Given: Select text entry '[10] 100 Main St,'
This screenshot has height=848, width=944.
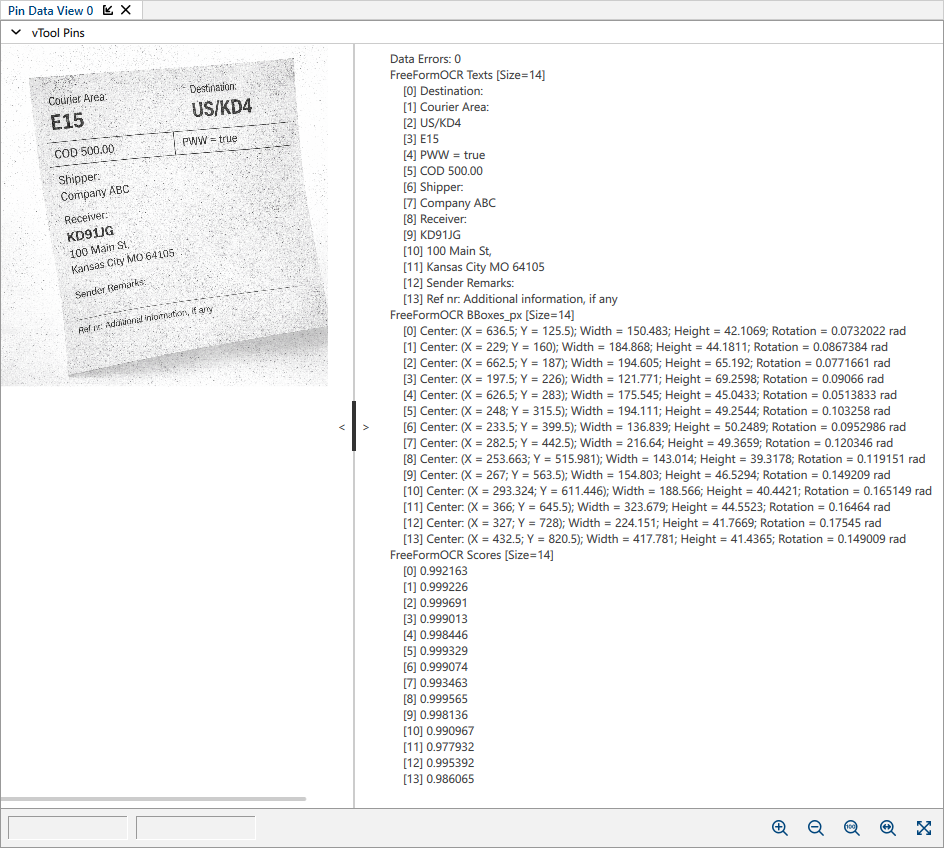Looking at the screenshot, I should [447, 251].
